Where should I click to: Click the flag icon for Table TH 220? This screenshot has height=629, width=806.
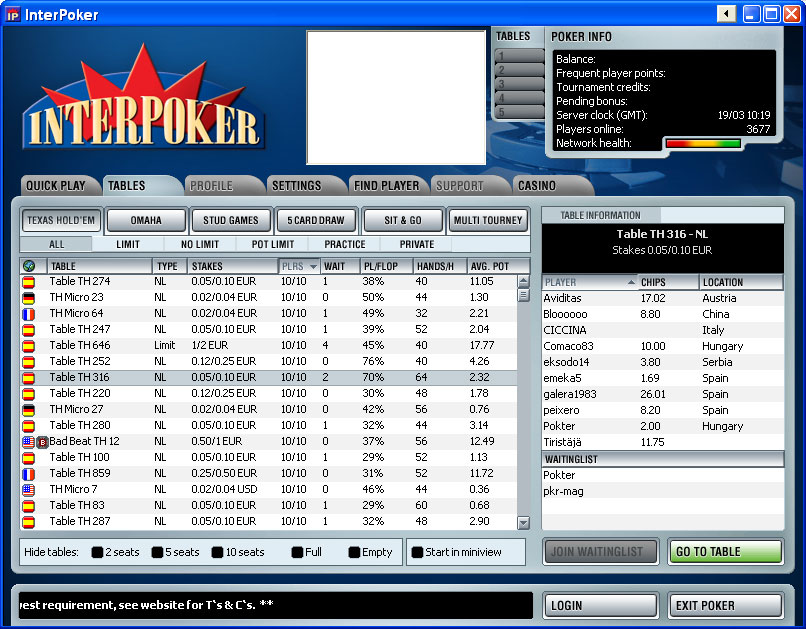click(x=29, y=393)
